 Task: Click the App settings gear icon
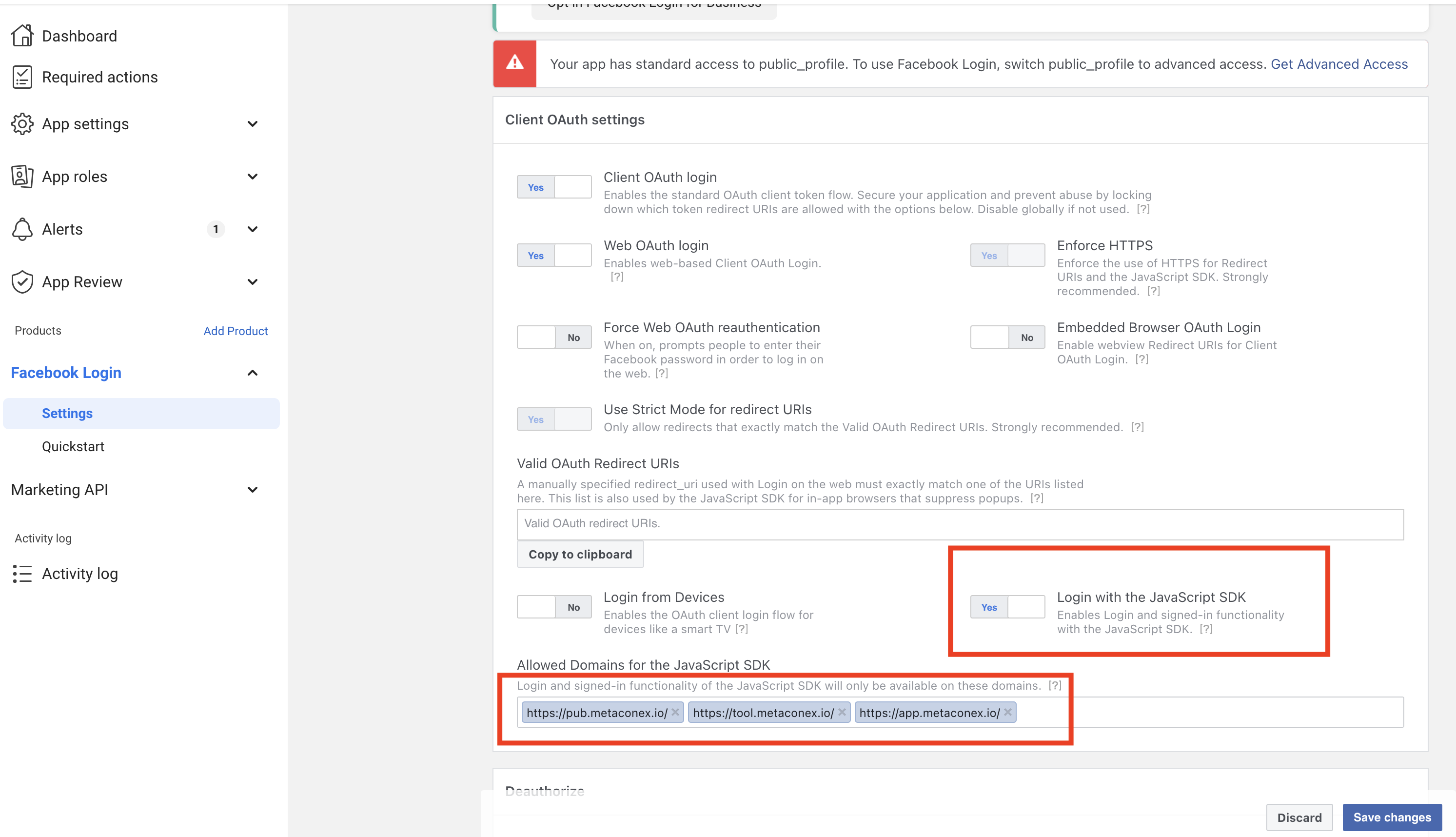pyautogui.click(x=22, y=124)
